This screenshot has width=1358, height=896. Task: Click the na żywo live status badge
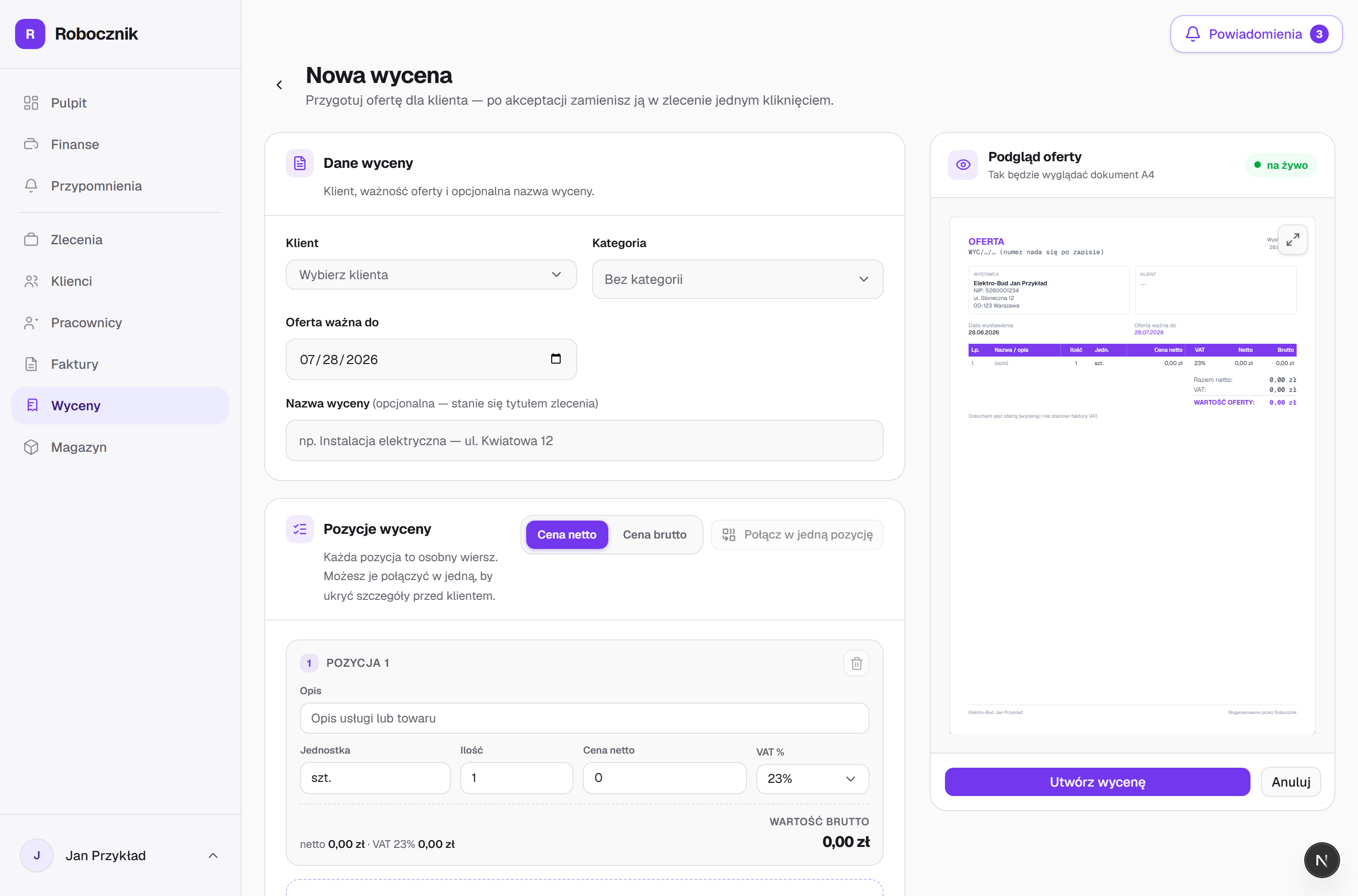pos(1280,165)
